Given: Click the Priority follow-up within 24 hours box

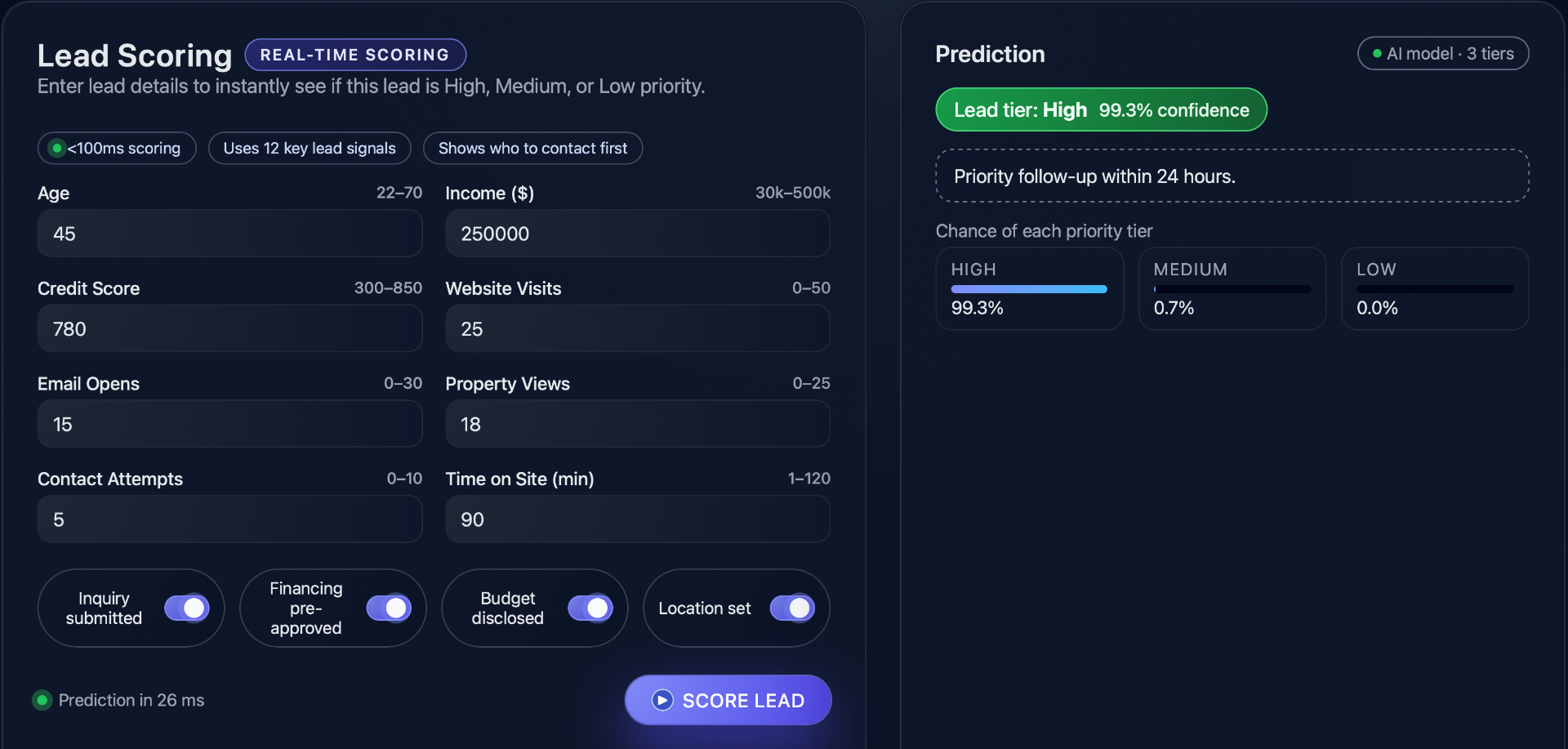Looking at the screenshot, I should (1232, 176).
